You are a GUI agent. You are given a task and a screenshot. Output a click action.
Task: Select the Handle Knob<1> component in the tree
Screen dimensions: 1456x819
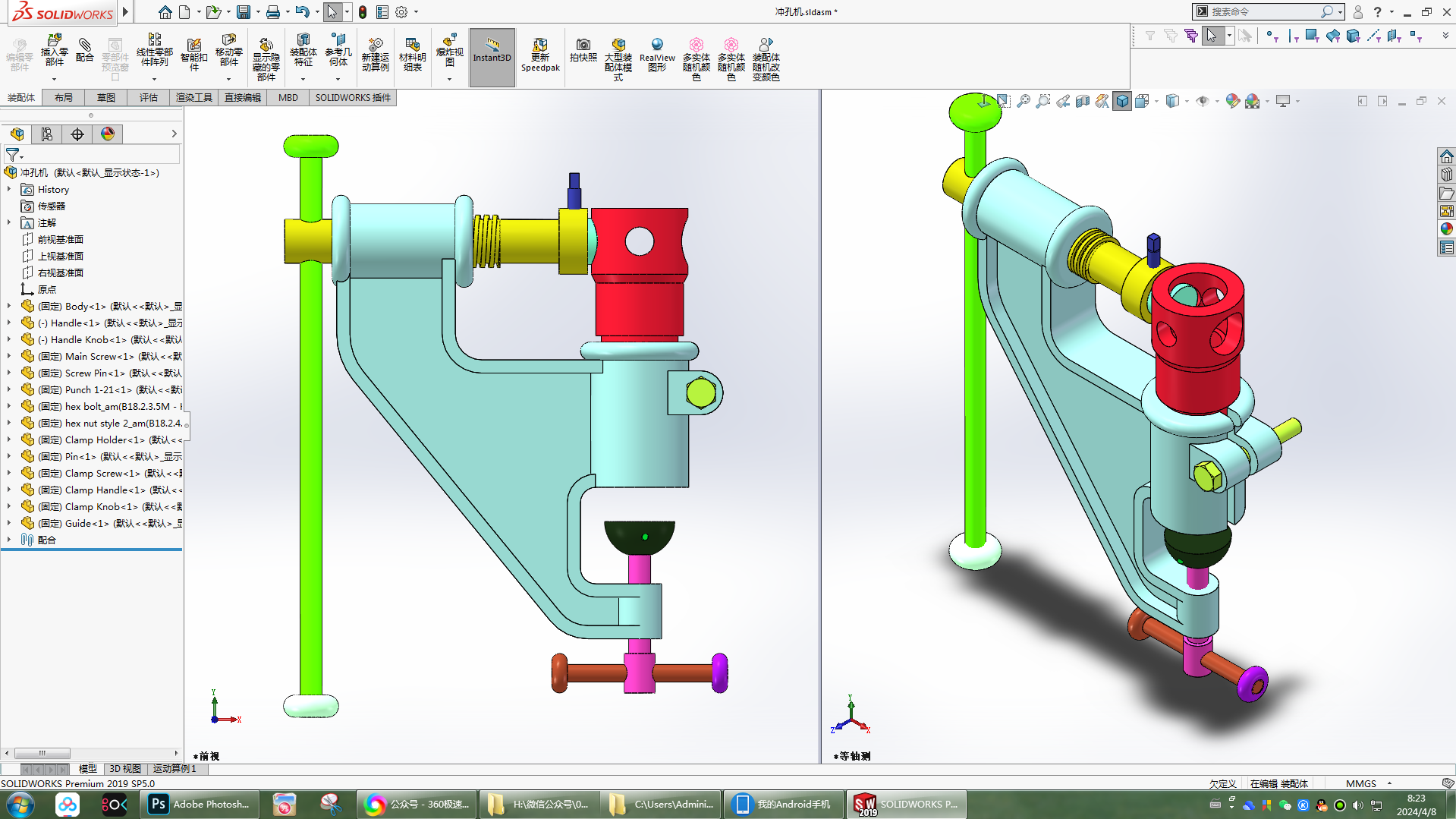coord(102,339)
